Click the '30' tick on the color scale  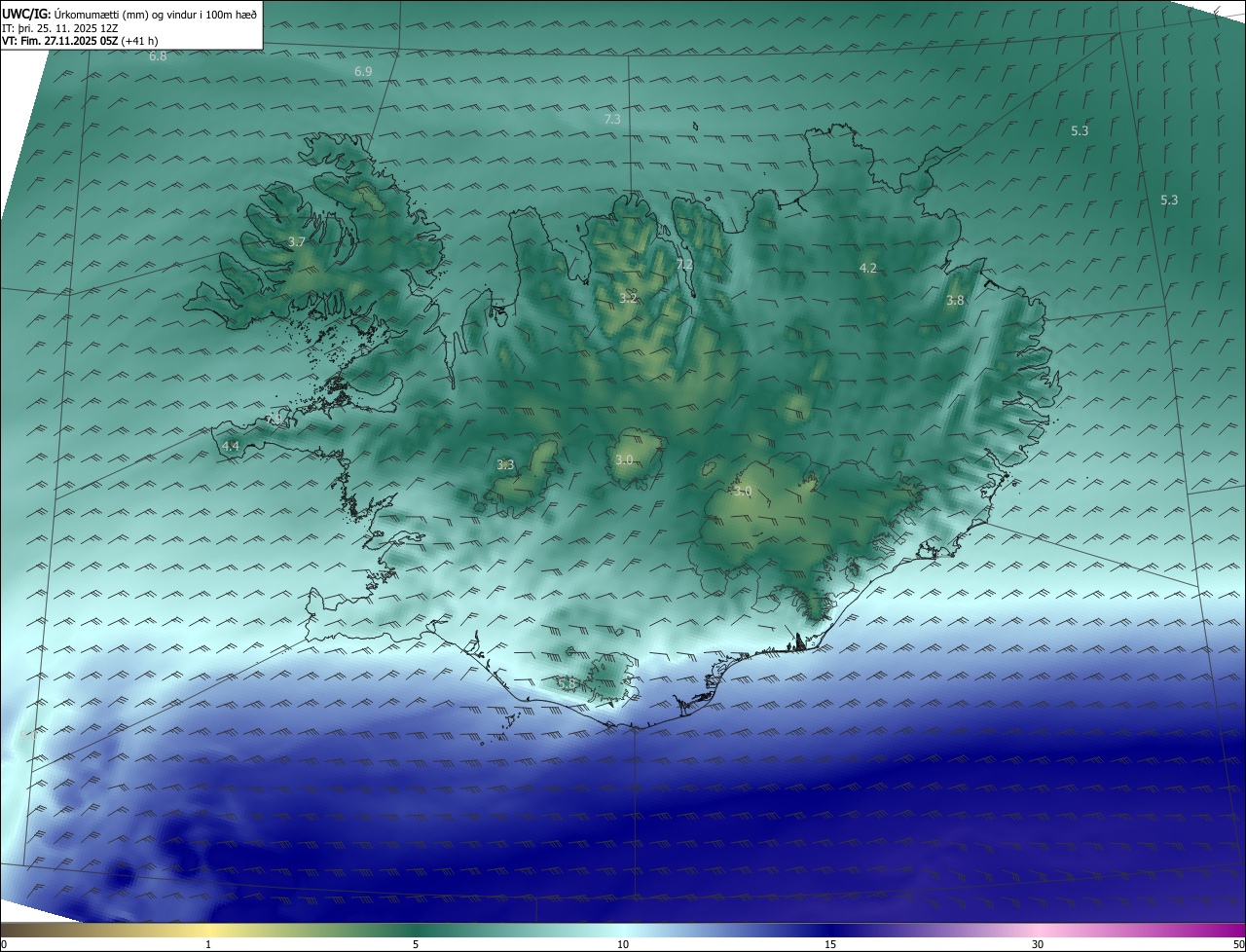tap(1038, 944)
